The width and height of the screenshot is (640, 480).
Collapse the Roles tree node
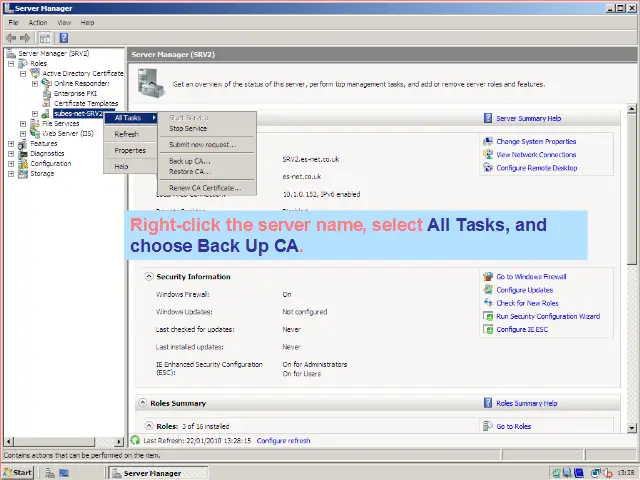point(11,64)
